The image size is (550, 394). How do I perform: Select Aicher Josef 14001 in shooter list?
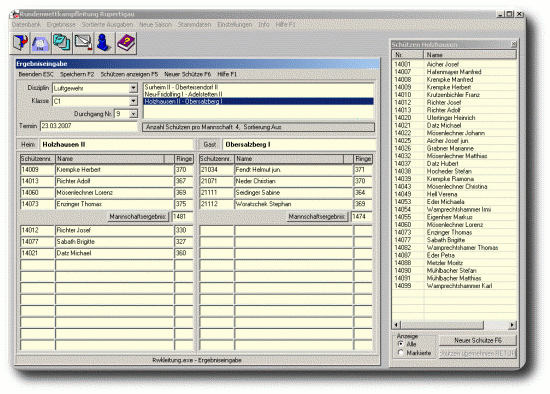[454, 64]
